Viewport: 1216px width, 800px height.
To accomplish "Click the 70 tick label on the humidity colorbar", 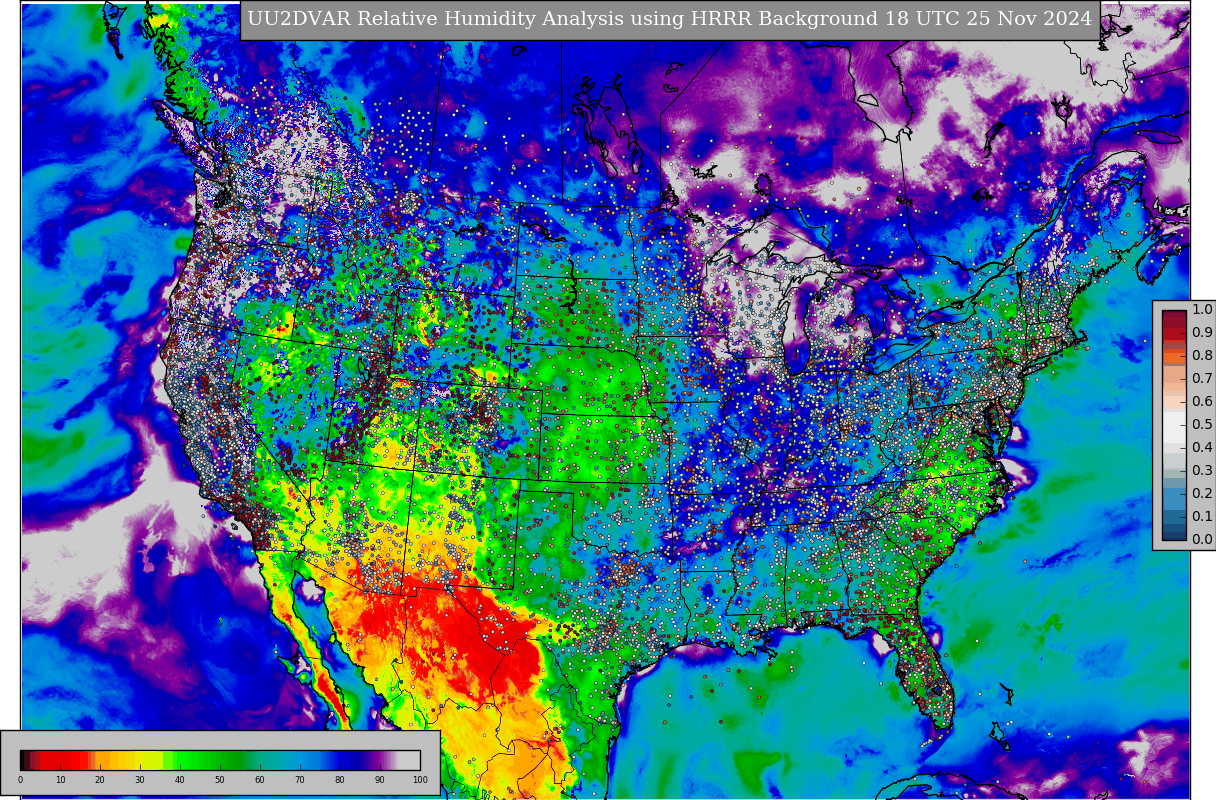I will (x=300, y=780).
